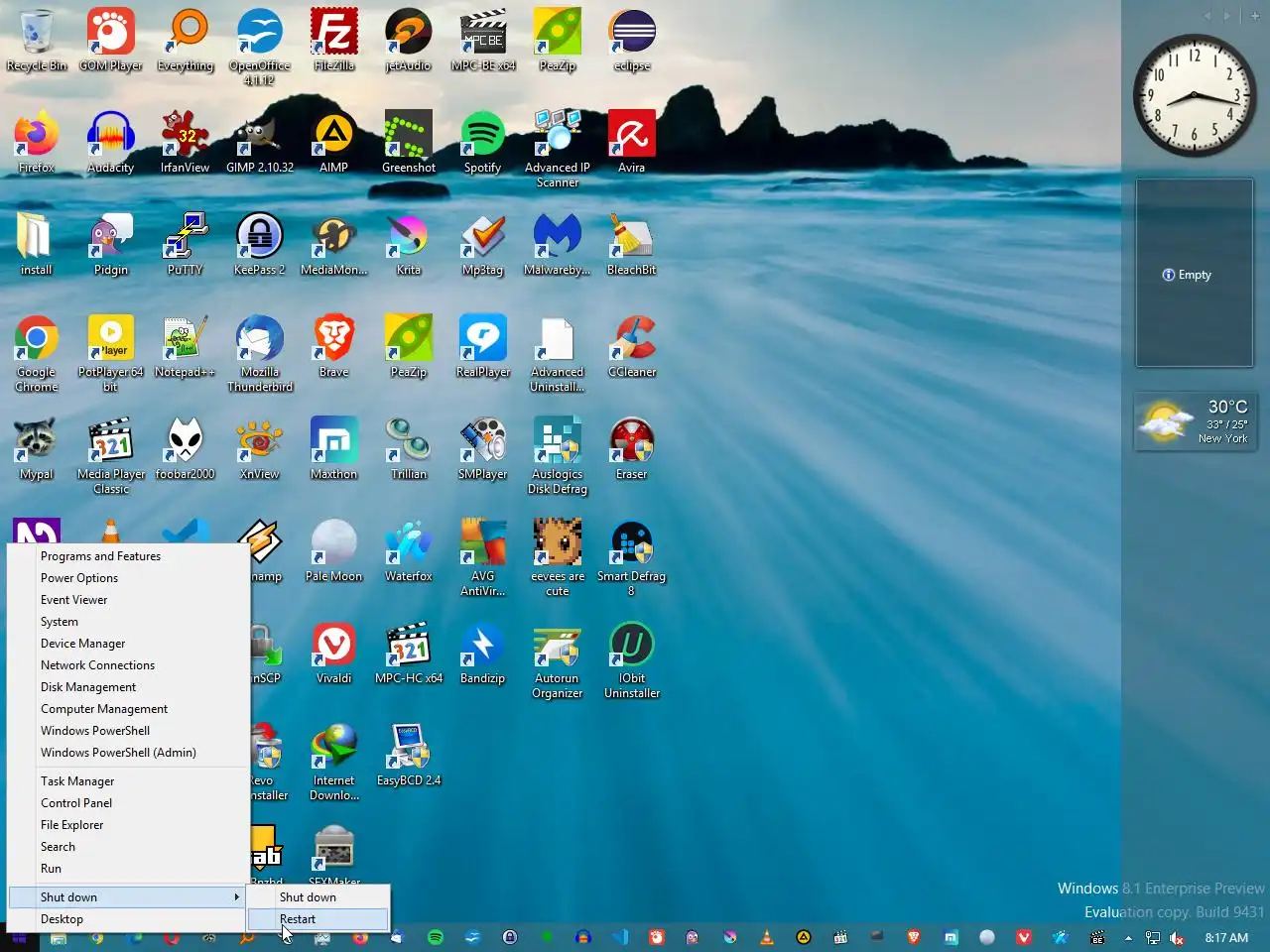Click the analog clock gadget
The width and height of the screenshot is (1270, 952).
(1194, 95)
